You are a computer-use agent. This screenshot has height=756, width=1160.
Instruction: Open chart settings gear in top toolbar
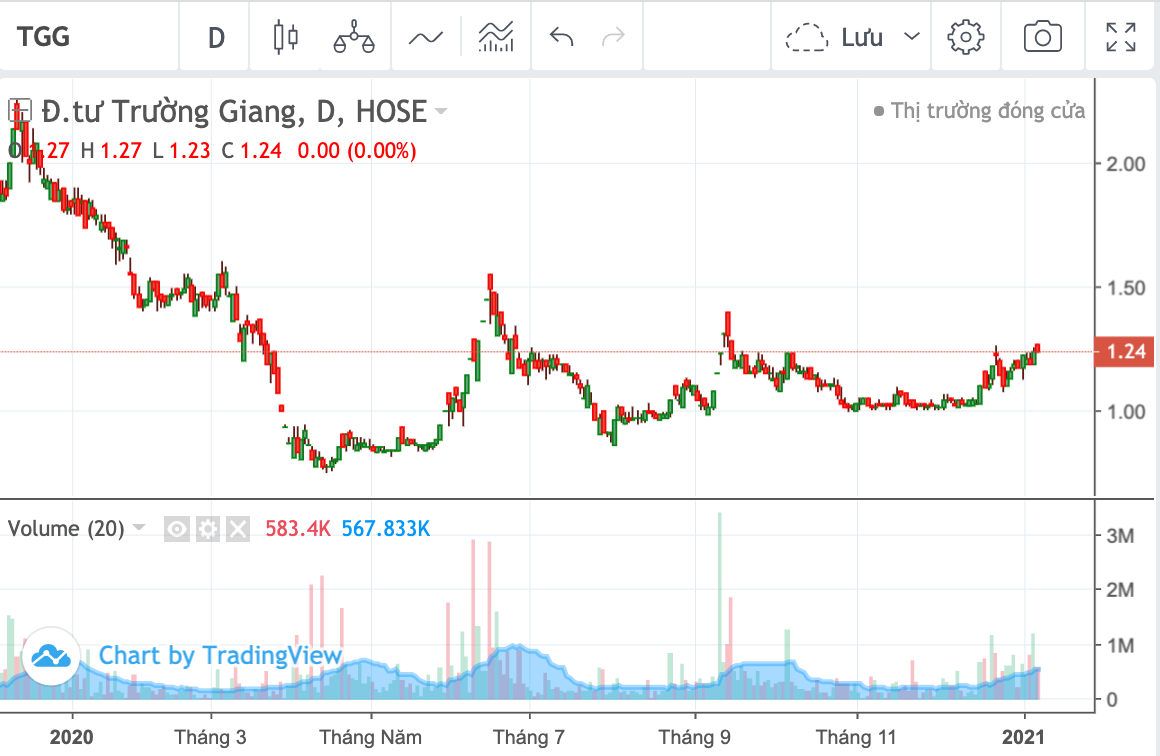965,38
